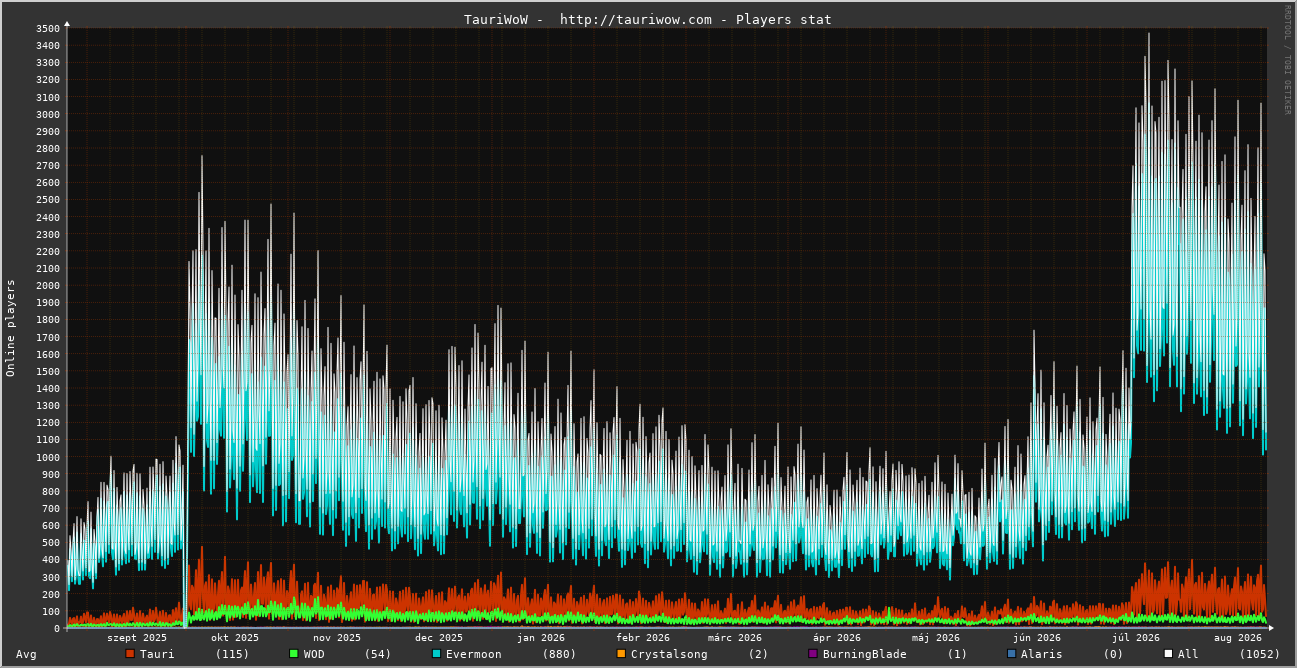Image resolution: width=1297 pixels, height=668 pixels.
Task: Click the 'Tauri' legend label
Action: coord(157,654)
